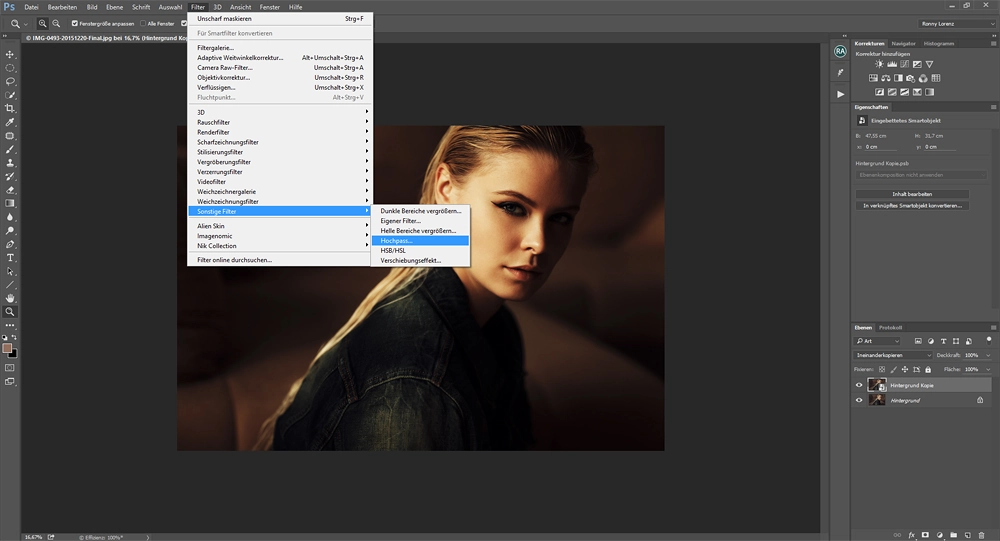Choose Verschiebungseffekt... in submenu
This screenshot has width=1000, height=541.
coord(420,261)
